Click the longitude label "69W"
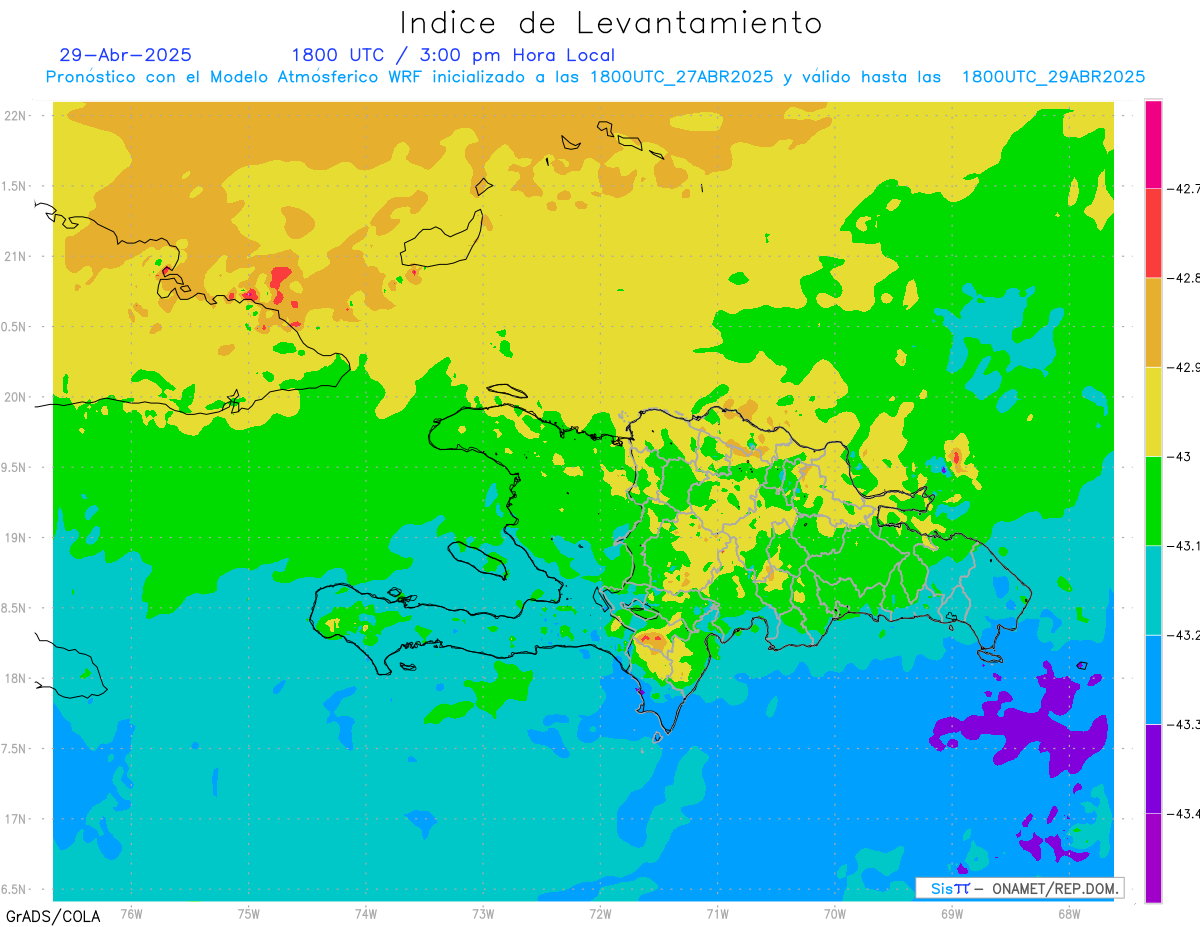This screenshot has width=1200, height=927. [x=952, y=914]
